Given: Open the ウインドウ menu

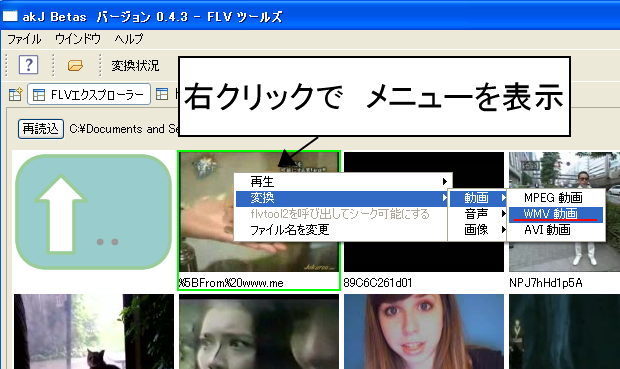Looking at the screenshot, I should tap(78, 39).
